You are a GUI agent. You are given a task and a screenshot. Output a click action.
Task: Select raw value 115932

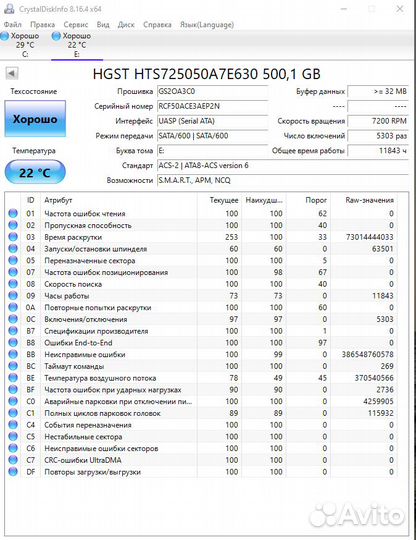point(381,413)
